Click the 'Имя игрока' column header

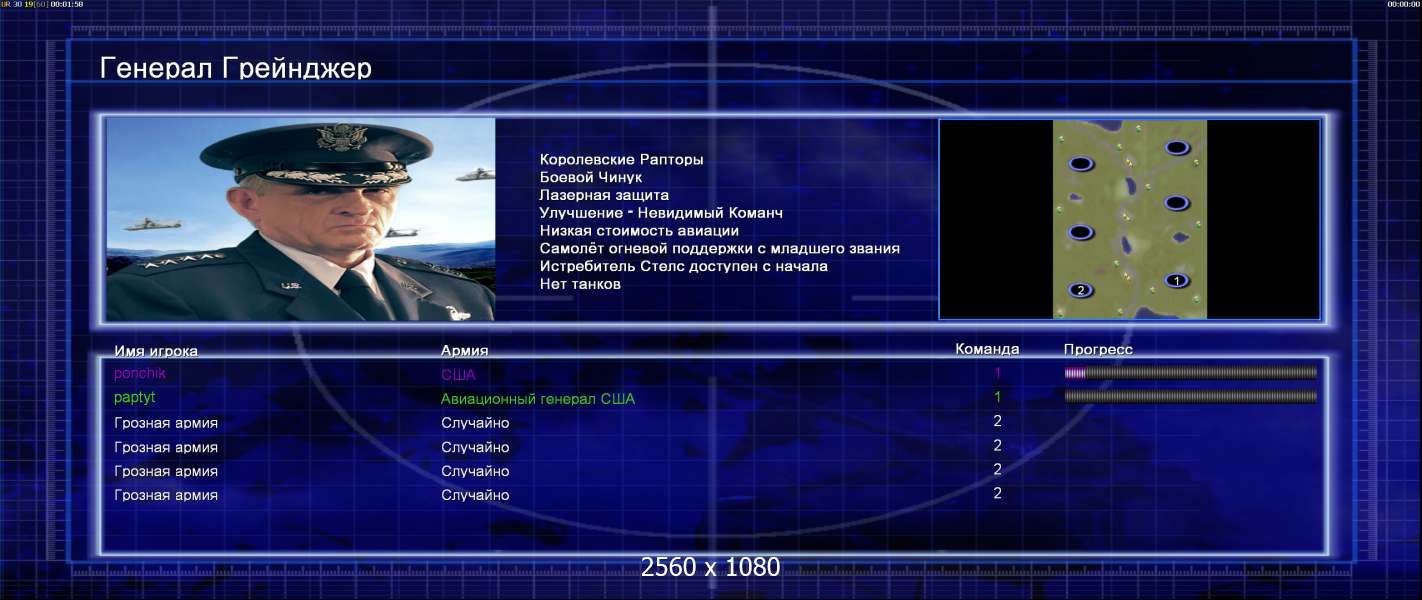tap(156, 351)
